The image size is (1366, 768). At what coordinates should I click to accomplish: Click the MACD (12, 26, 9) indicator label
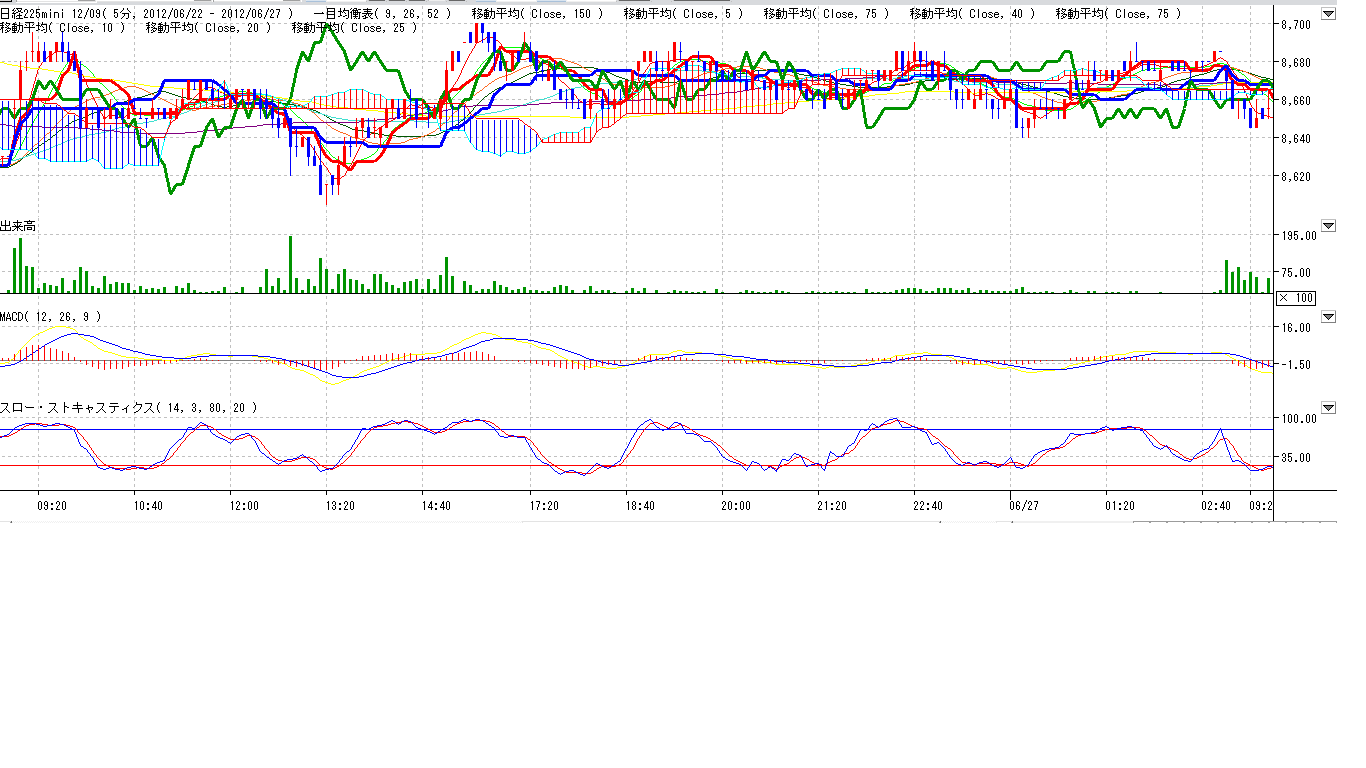(x=50, y=317)
